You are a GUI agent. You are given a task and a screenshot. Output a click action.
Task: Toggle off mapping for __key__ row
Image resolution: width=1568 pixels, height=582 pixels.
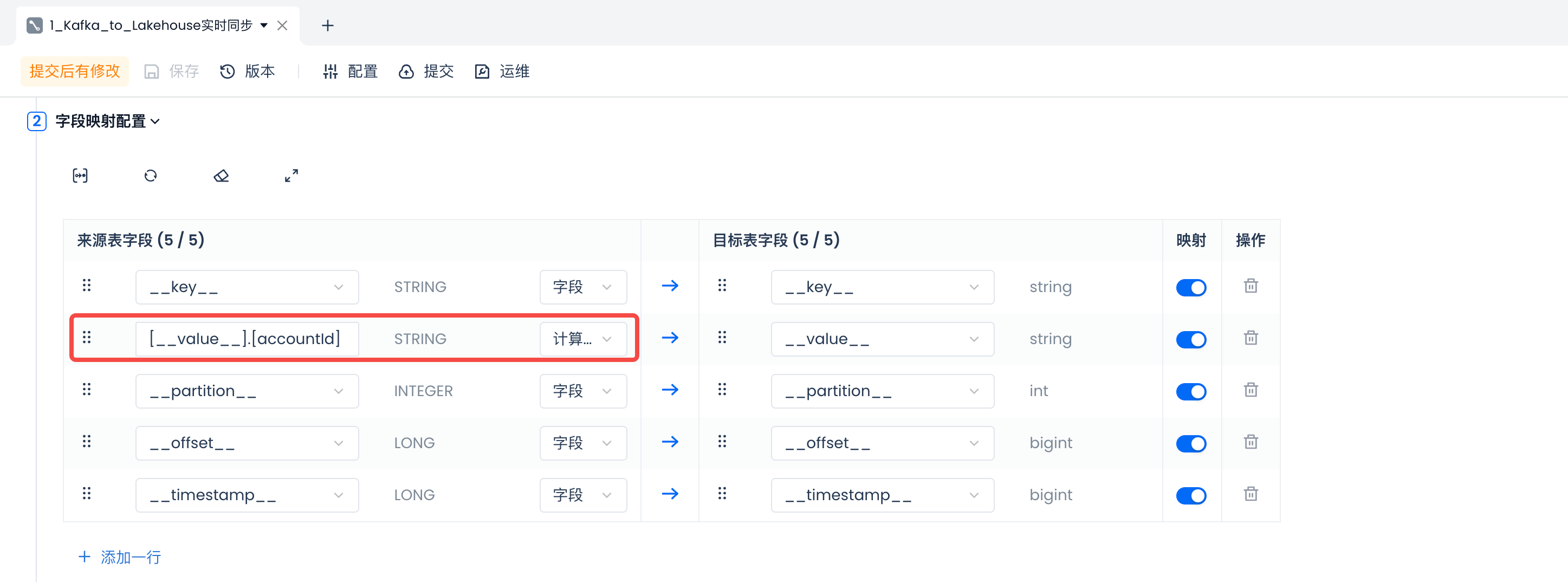[1190, 287]
